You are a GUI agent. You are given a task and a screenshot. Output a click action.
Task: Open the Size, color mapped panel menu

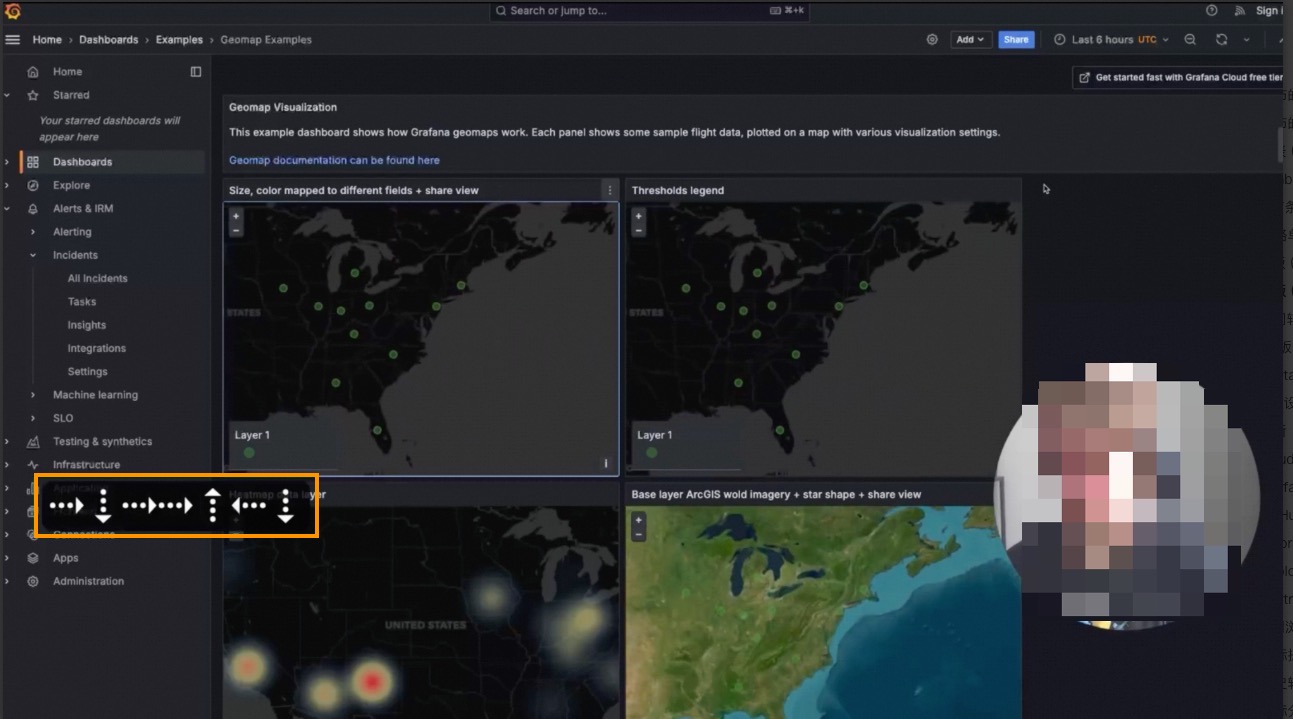610,190
